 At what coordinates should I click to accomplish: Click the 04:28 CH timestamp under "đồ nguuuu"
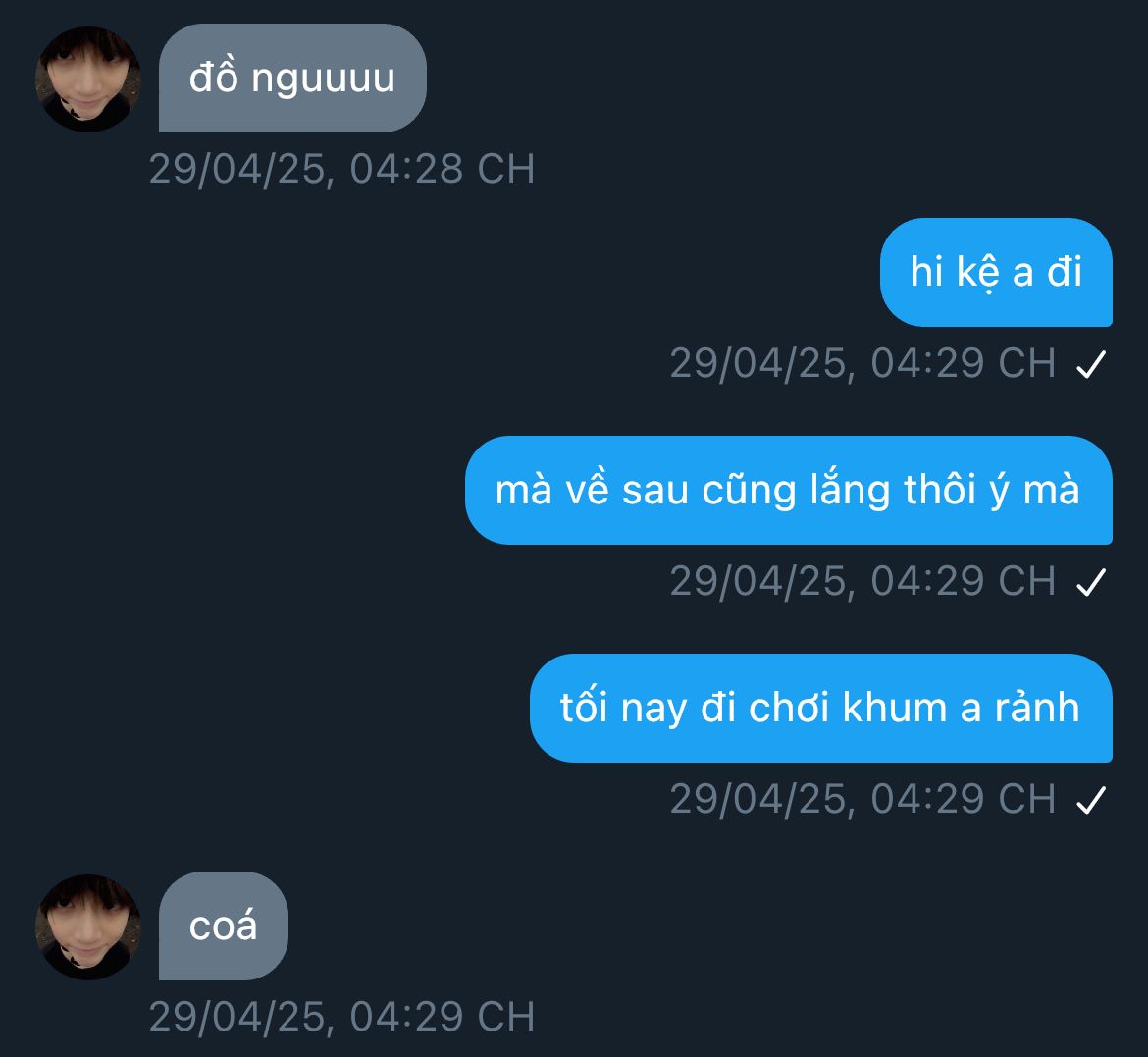coord(341,169)
